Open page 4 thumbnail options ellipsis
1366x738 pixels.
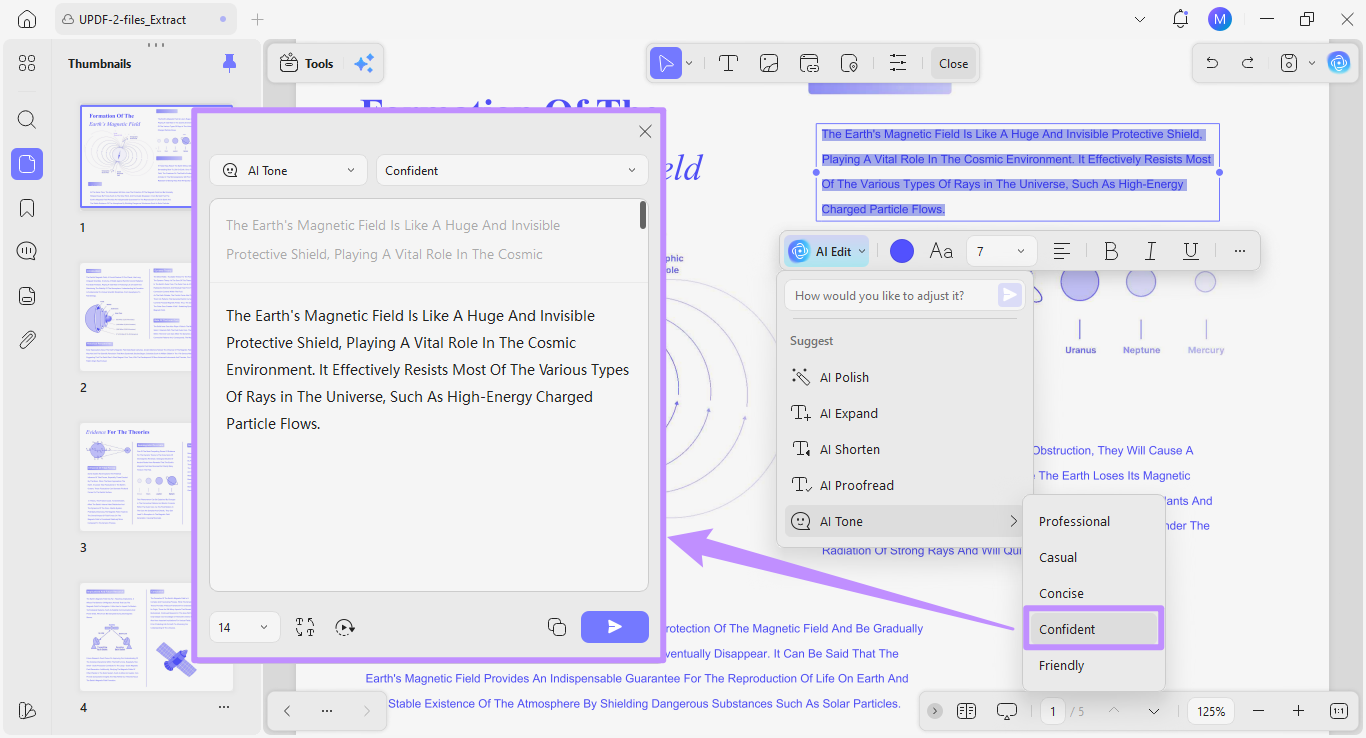tap(223, 706)
